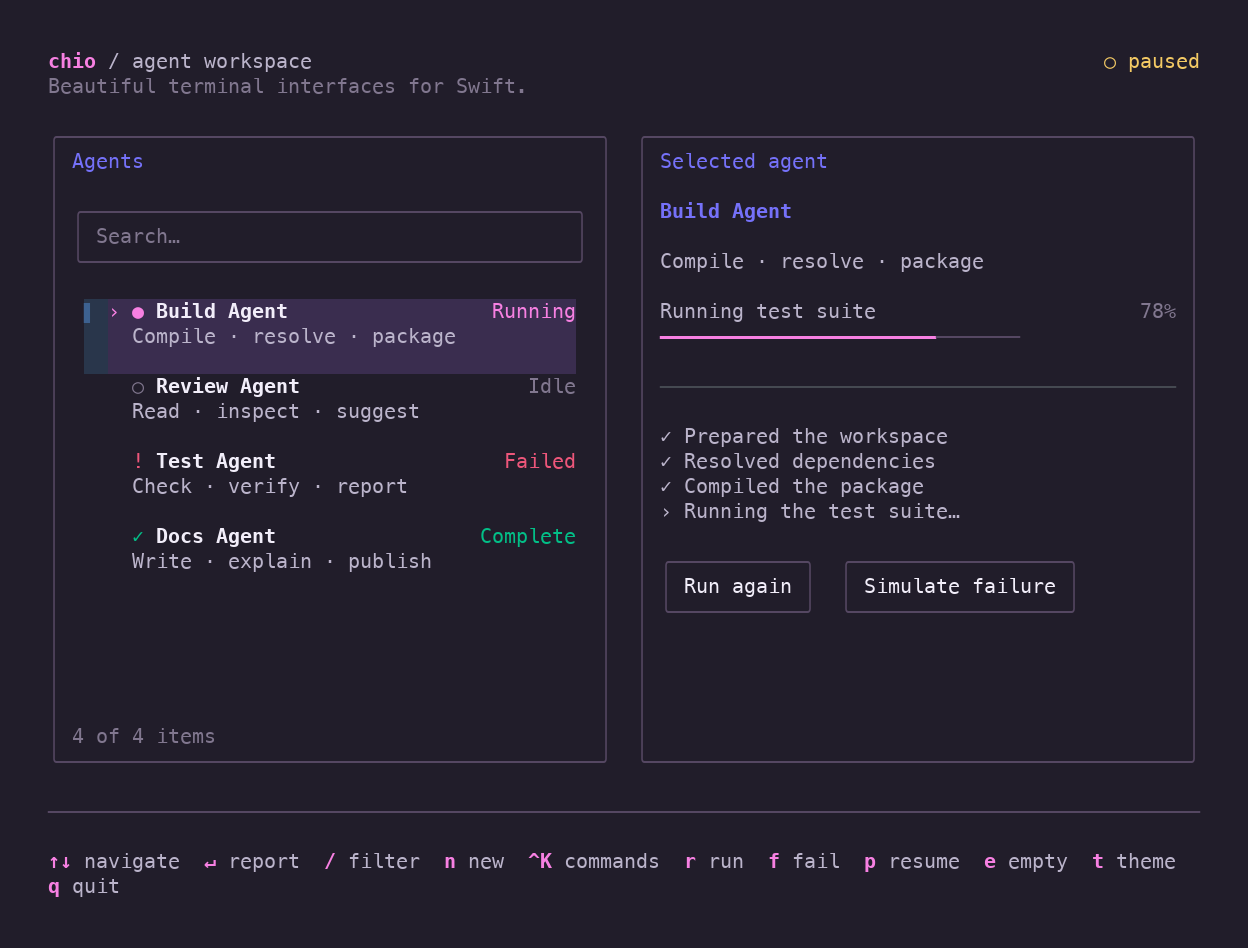Click the f fail shortcut hint
Image resolution: width=1248 pixels, height=948 pixels.
804,862
